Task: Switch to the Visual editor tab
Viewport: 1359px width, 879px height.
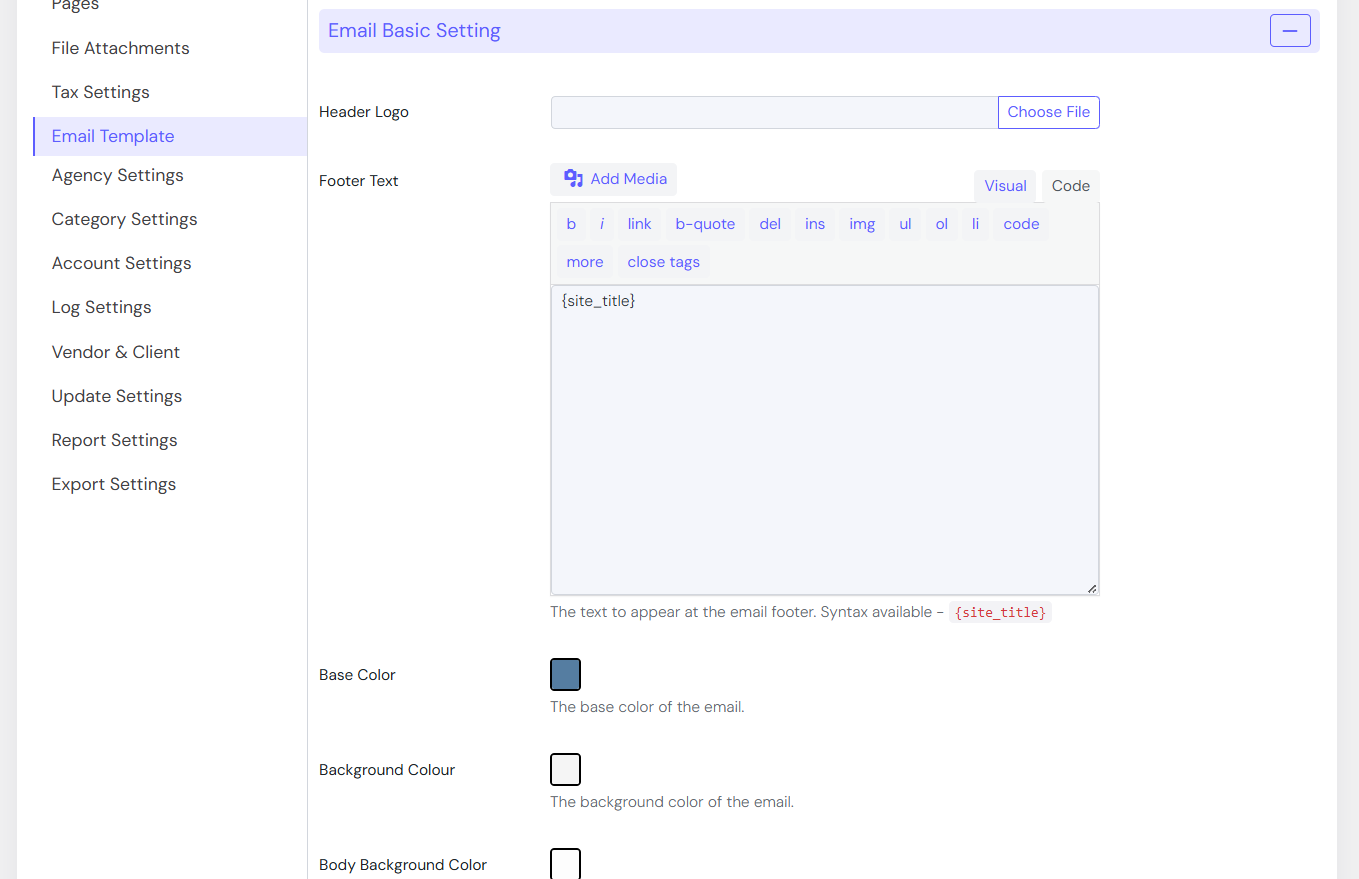Action: point(1004,186)
